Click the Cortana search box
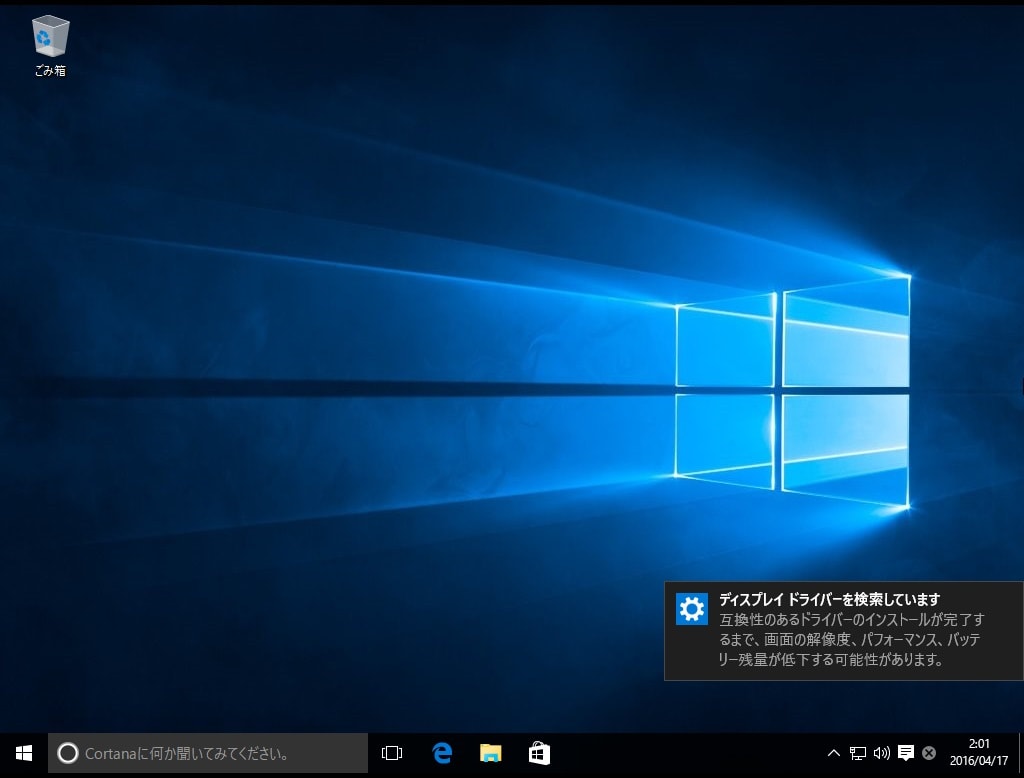The width and height of the screenshot is (1024, 778). [208, 753]
